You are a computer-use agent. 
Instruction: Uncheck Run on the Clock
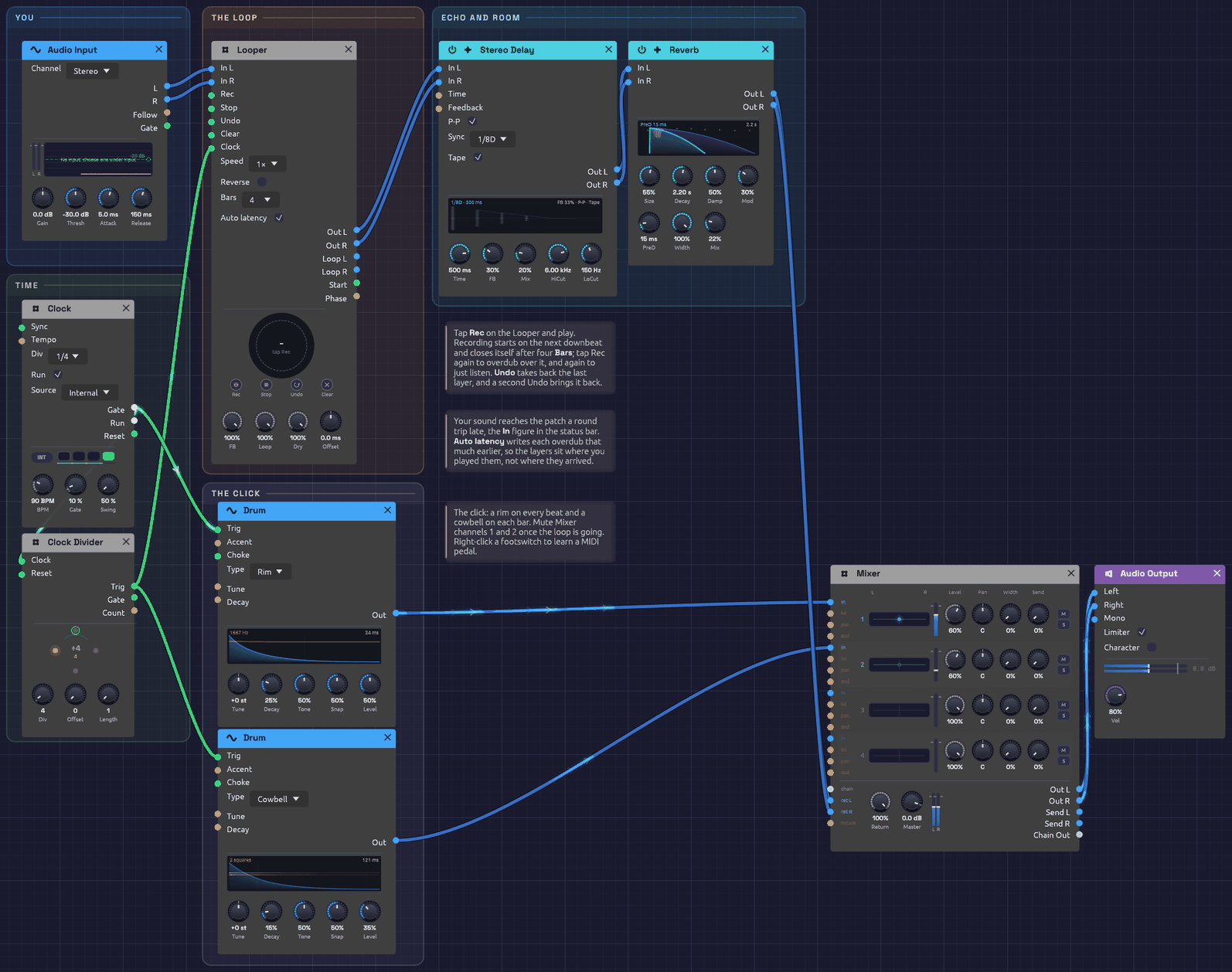coord(58,375)
